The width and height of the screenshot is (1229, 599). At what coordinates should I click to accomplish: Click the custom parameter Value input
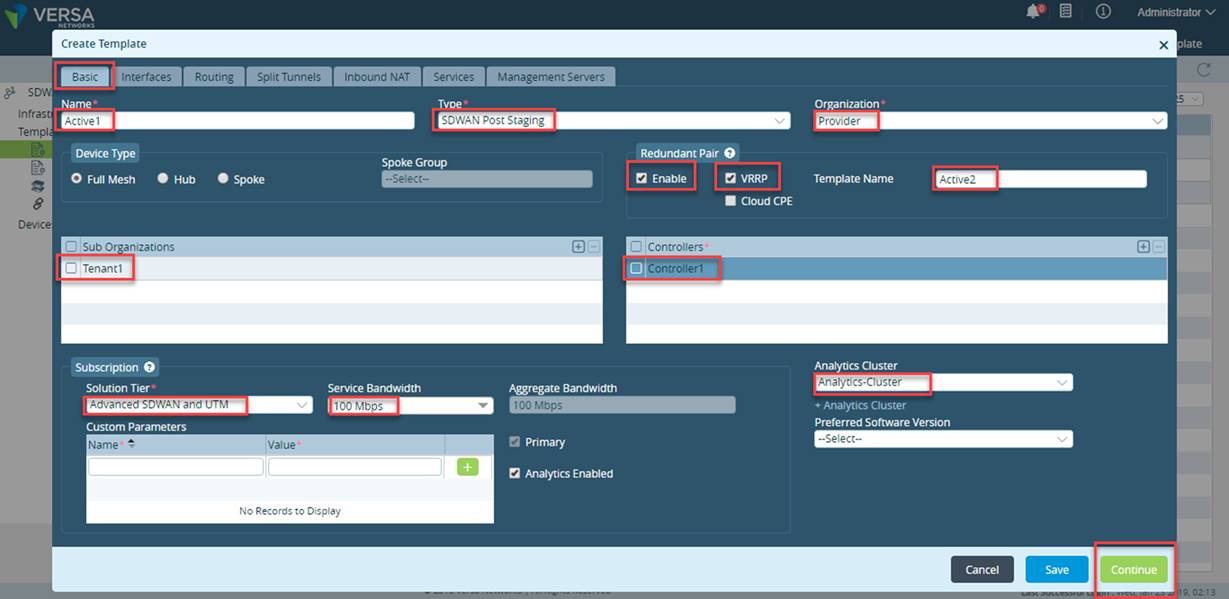click(354, 467)
